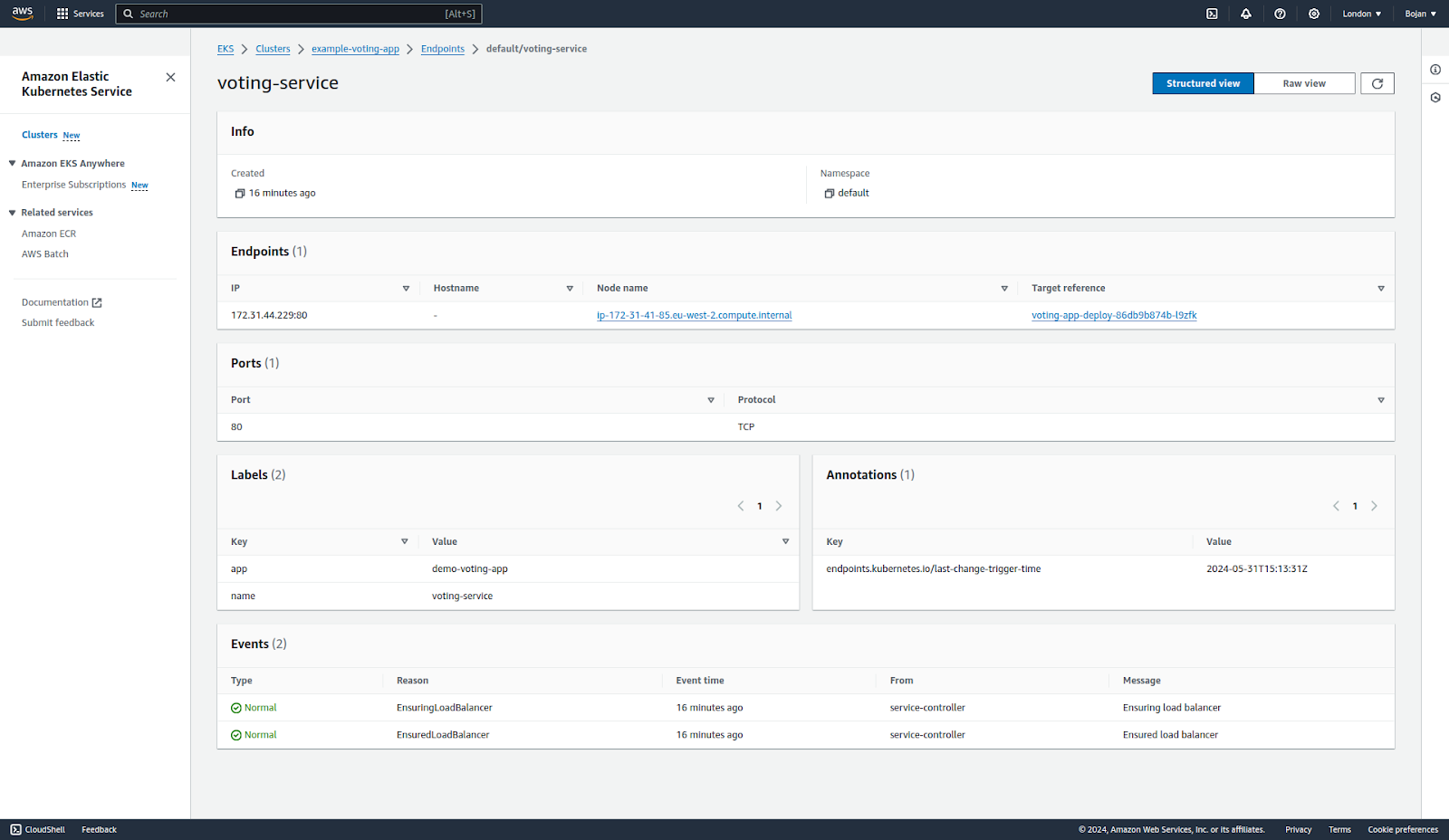Viewport: 1449px width, 840px height.
Task: Switch to Raw view
Action: pos(1304,83)
